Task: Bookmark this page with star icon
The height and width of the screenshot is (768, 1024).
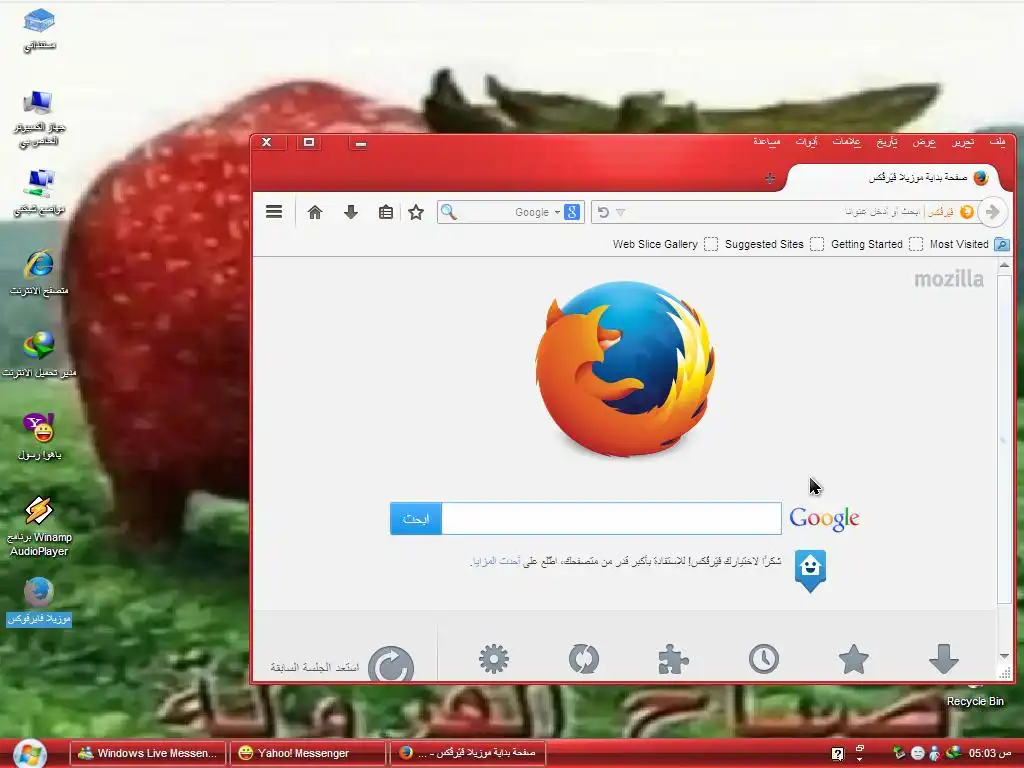Action: 416,212
